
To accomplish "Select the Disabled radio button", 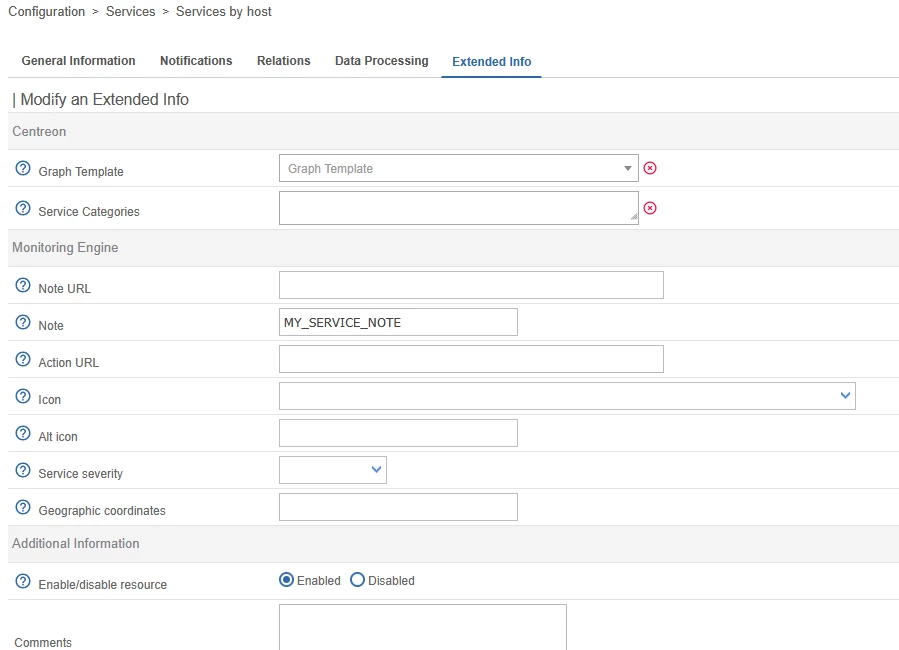I will (357, 580).
